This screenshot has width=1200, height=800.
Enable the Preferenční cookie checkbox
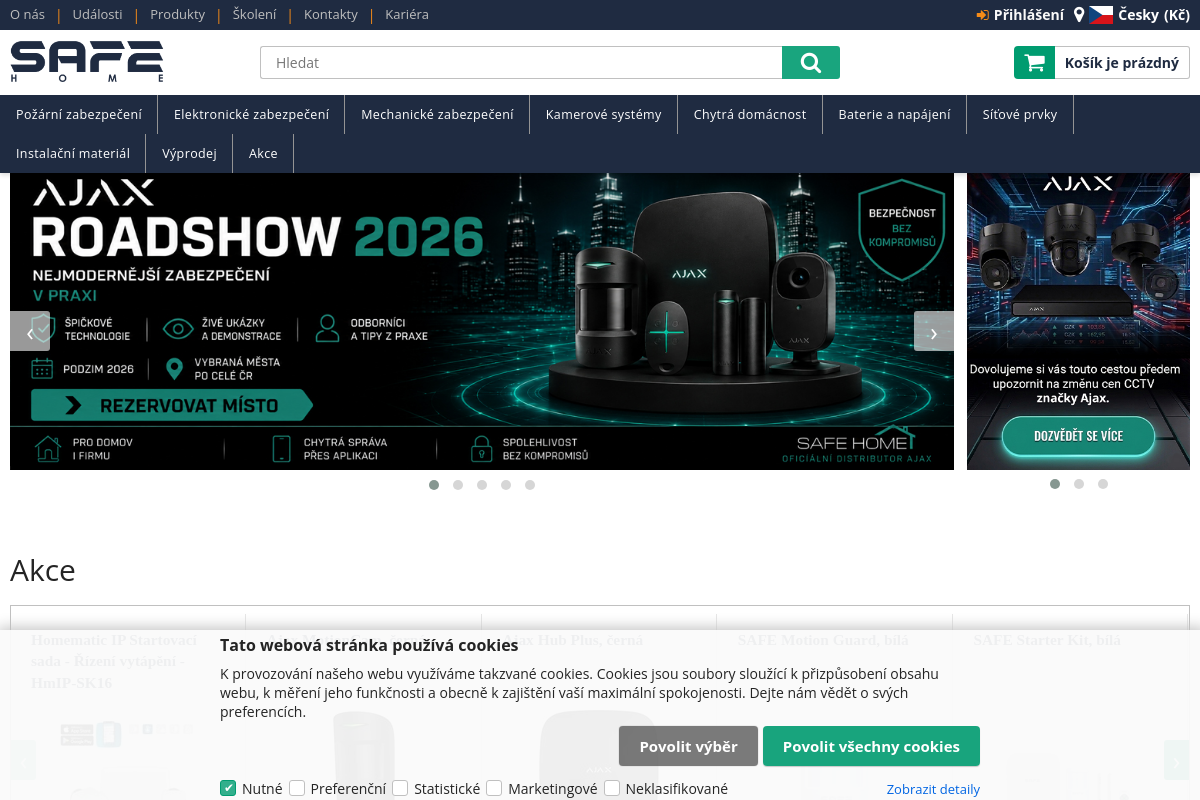(297, 788)
